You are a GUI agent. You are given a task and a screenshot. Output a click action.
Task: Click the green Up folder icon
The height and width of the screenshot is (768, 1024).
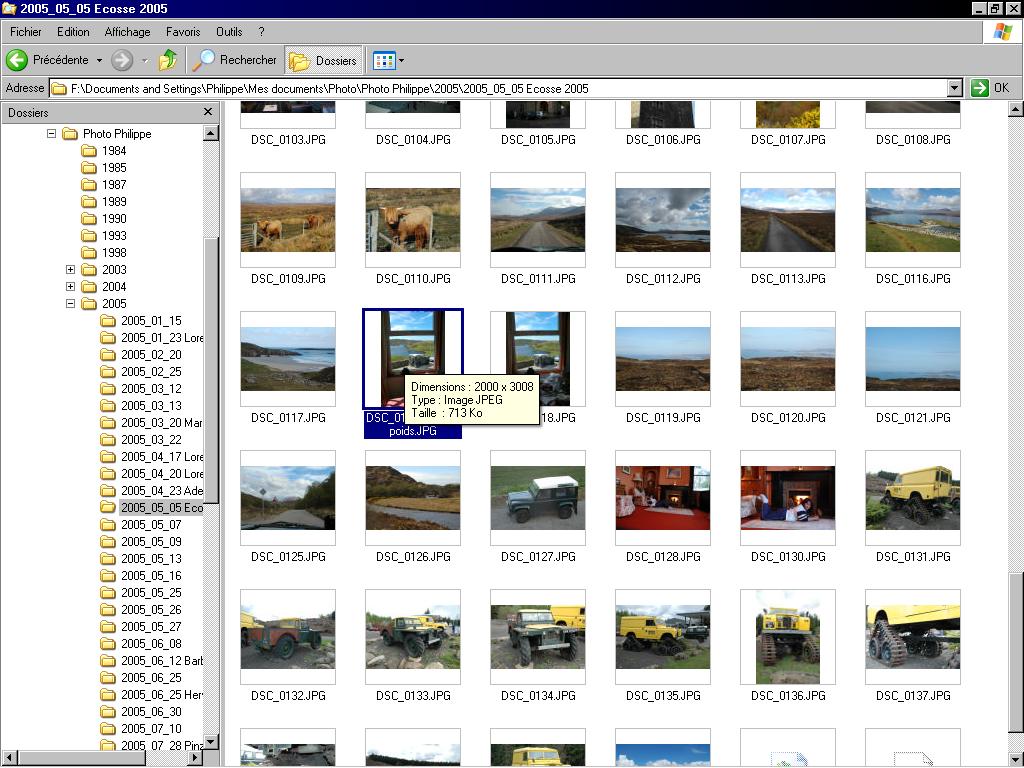click(168, 60)
